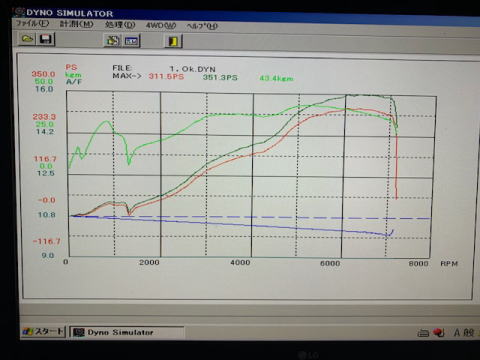Screen dimensions: 480x360
Task: Click the blue monitor display toolbar icon
Action: [131, 41]
